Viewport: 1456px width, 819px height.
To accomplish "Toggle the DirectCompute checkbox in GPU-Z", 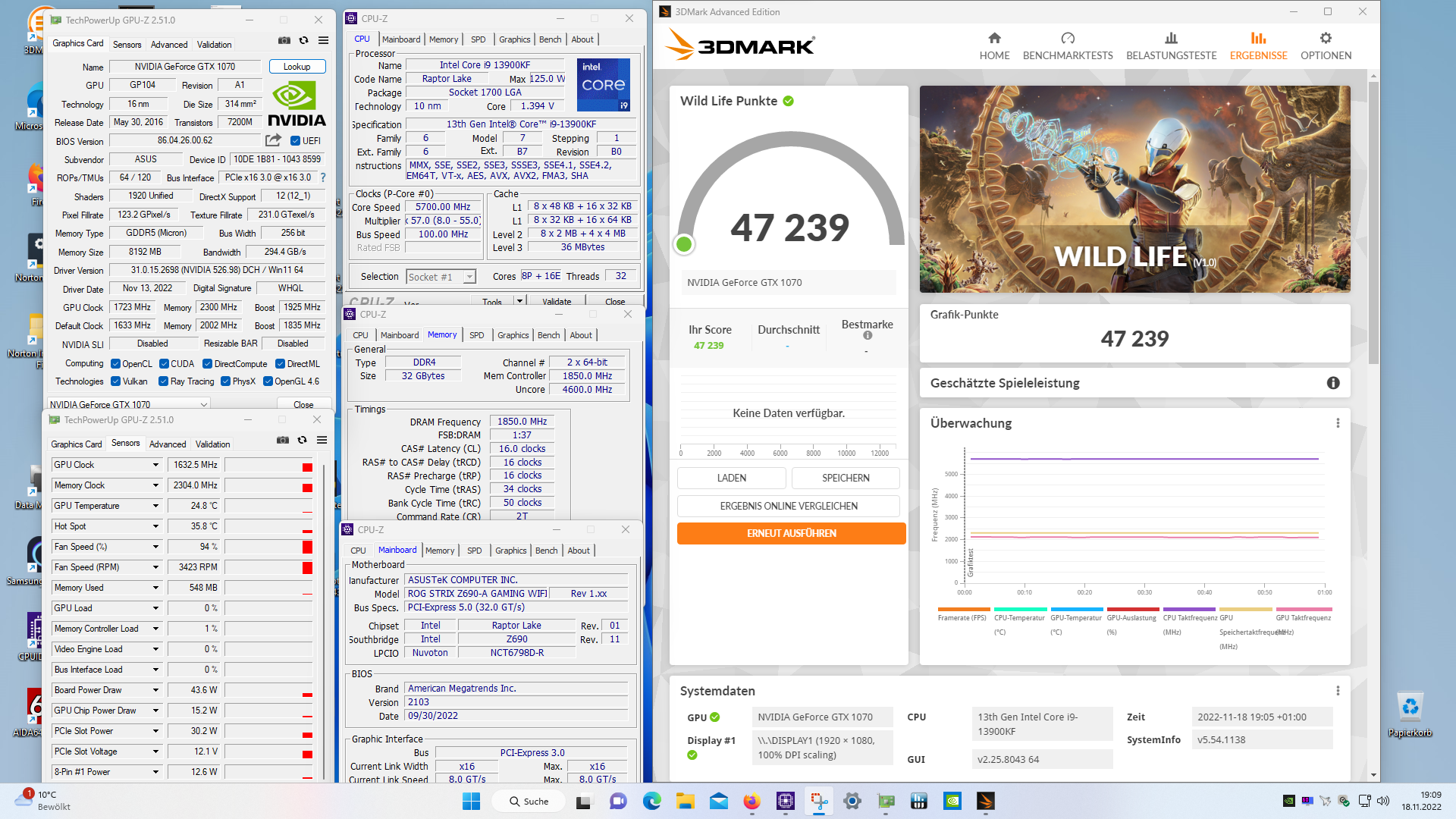I will point(207,364).
